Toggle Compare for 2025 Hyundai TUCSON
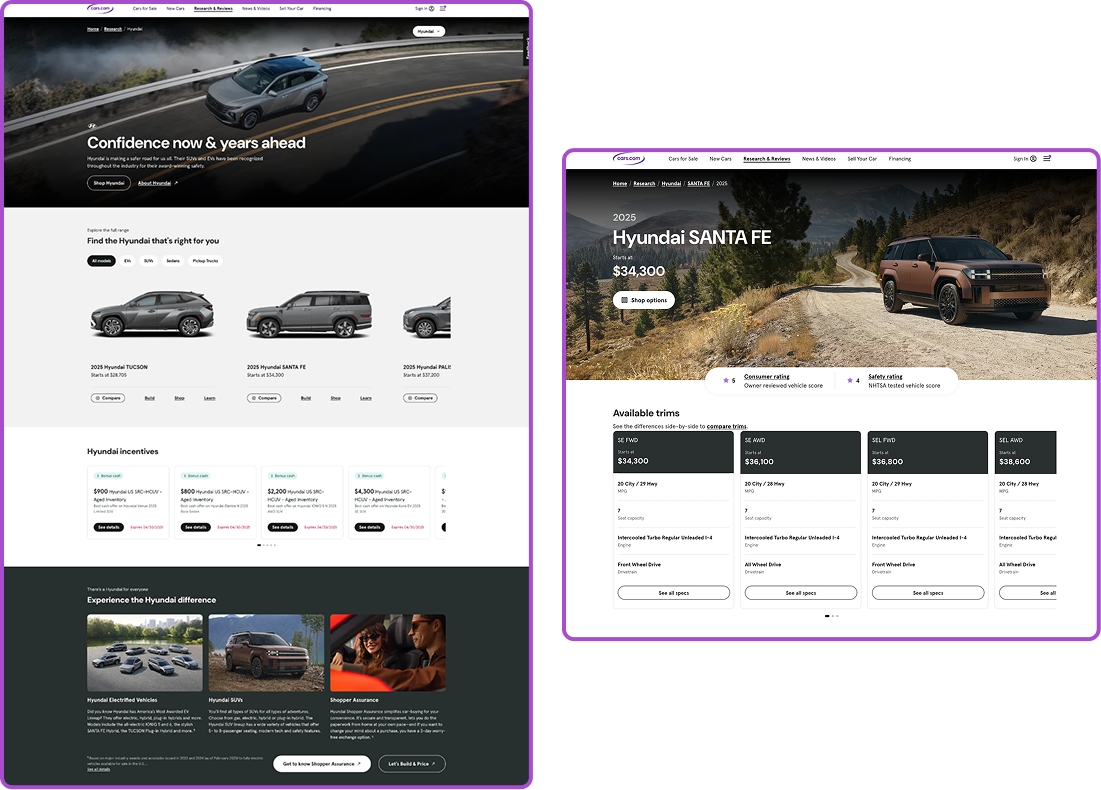This screenshot has height=790, width=1101. pos(108,398)
